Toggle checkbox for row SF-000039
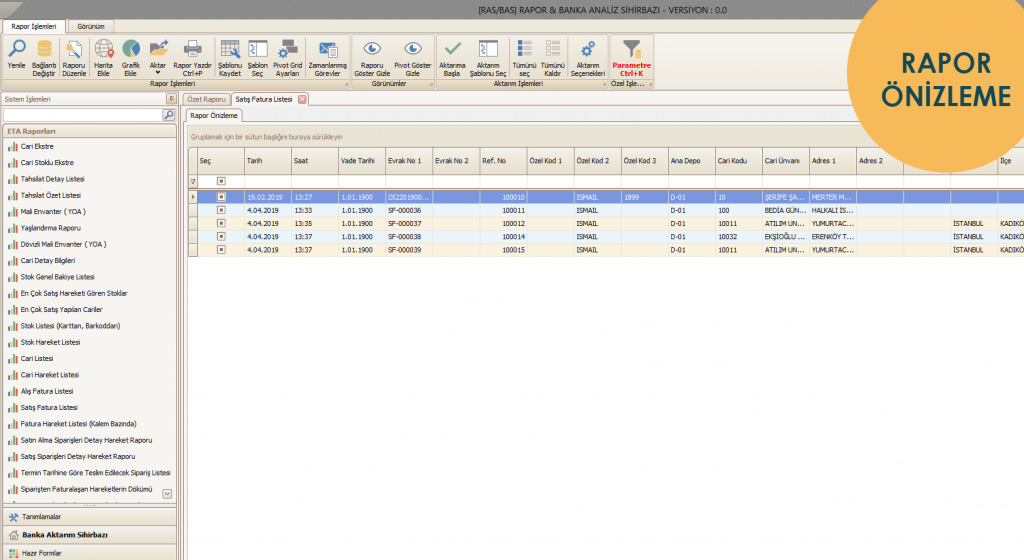1024x560 pixels. [221, 249]
